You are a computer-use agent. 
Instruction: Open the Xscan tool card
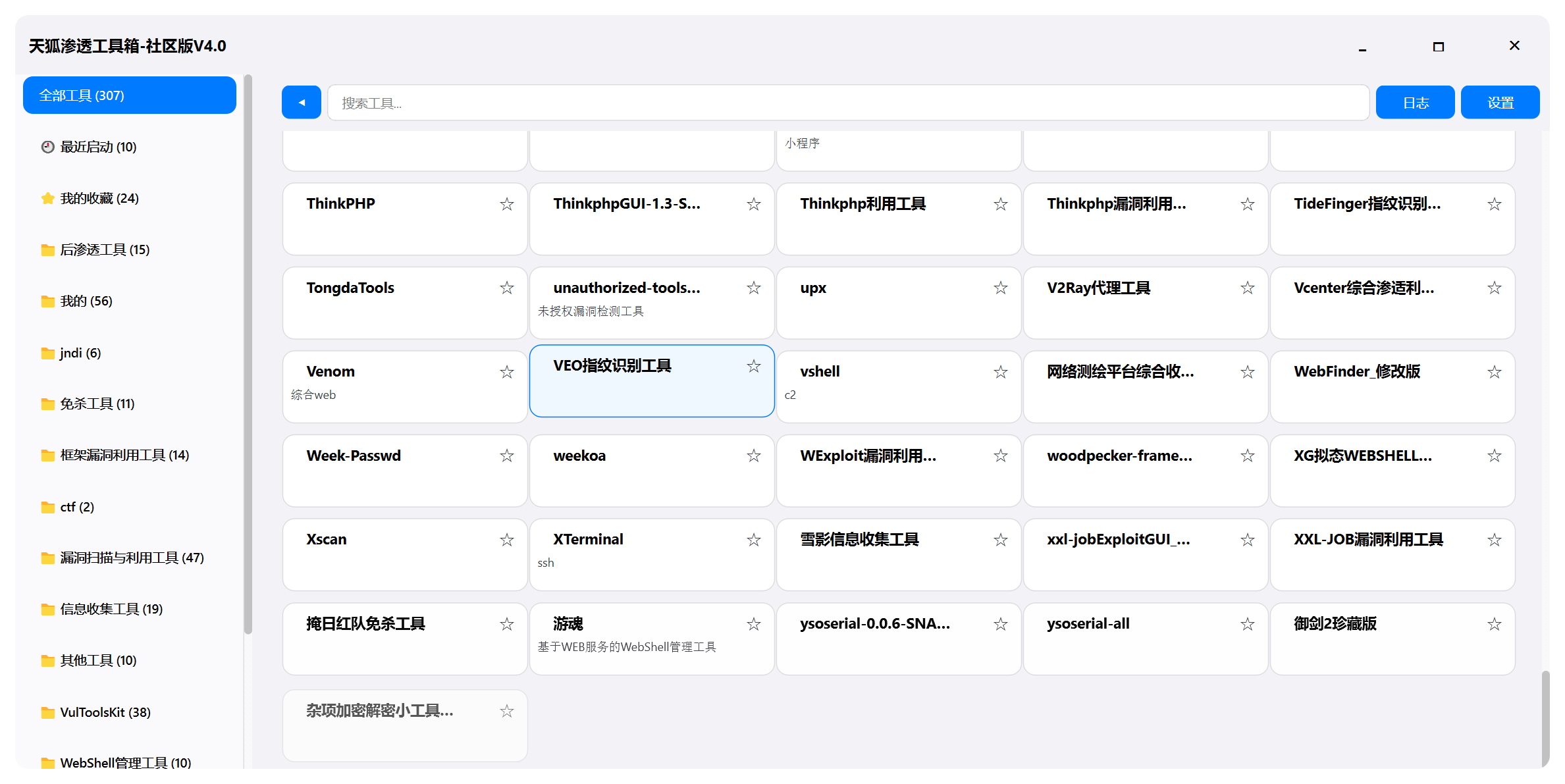[x=405, y=555]
